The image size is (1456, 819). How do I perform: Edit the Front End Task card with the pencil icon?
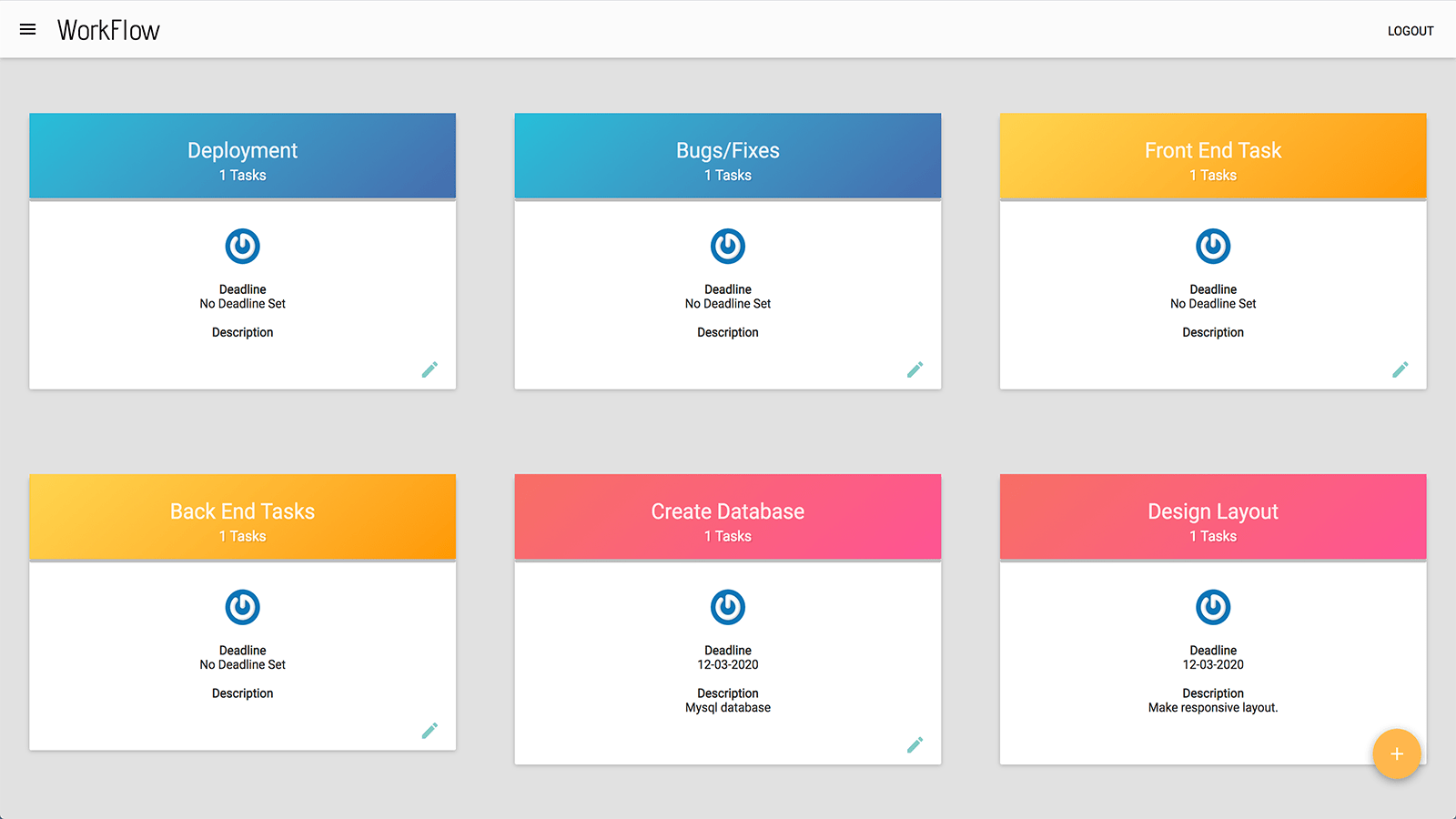click(x=1400, y=369)
